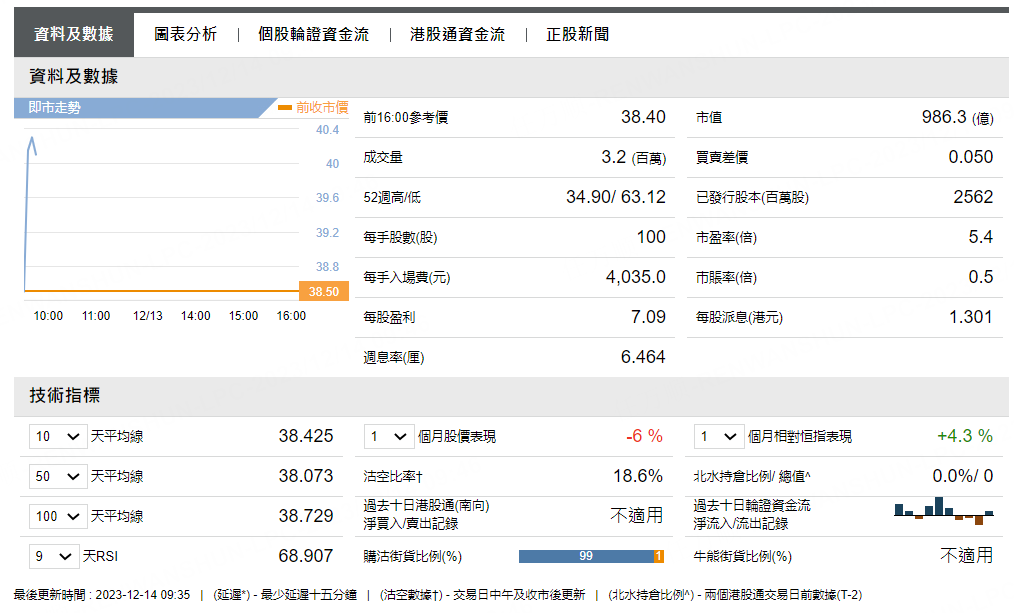
Task: Click the 過去十日港股通(南向) label
Action: click(x=426, y=506)
